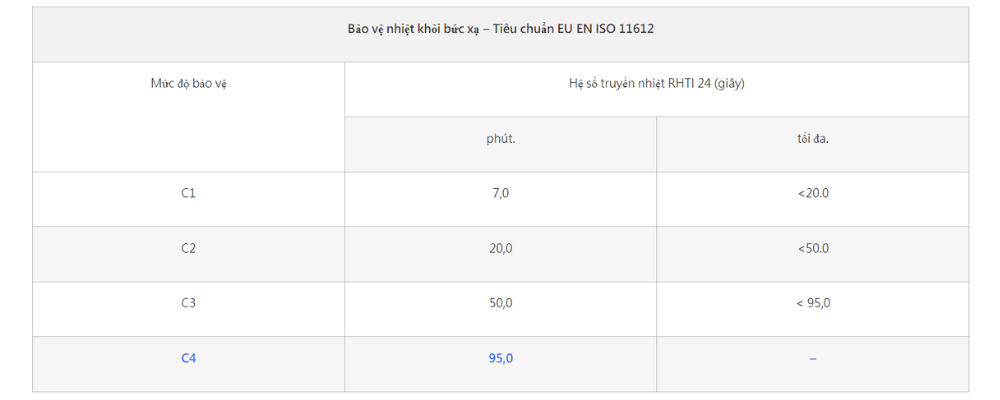Select the < 95,0 maximum value

pyautogui.click(x=812, y=303)
